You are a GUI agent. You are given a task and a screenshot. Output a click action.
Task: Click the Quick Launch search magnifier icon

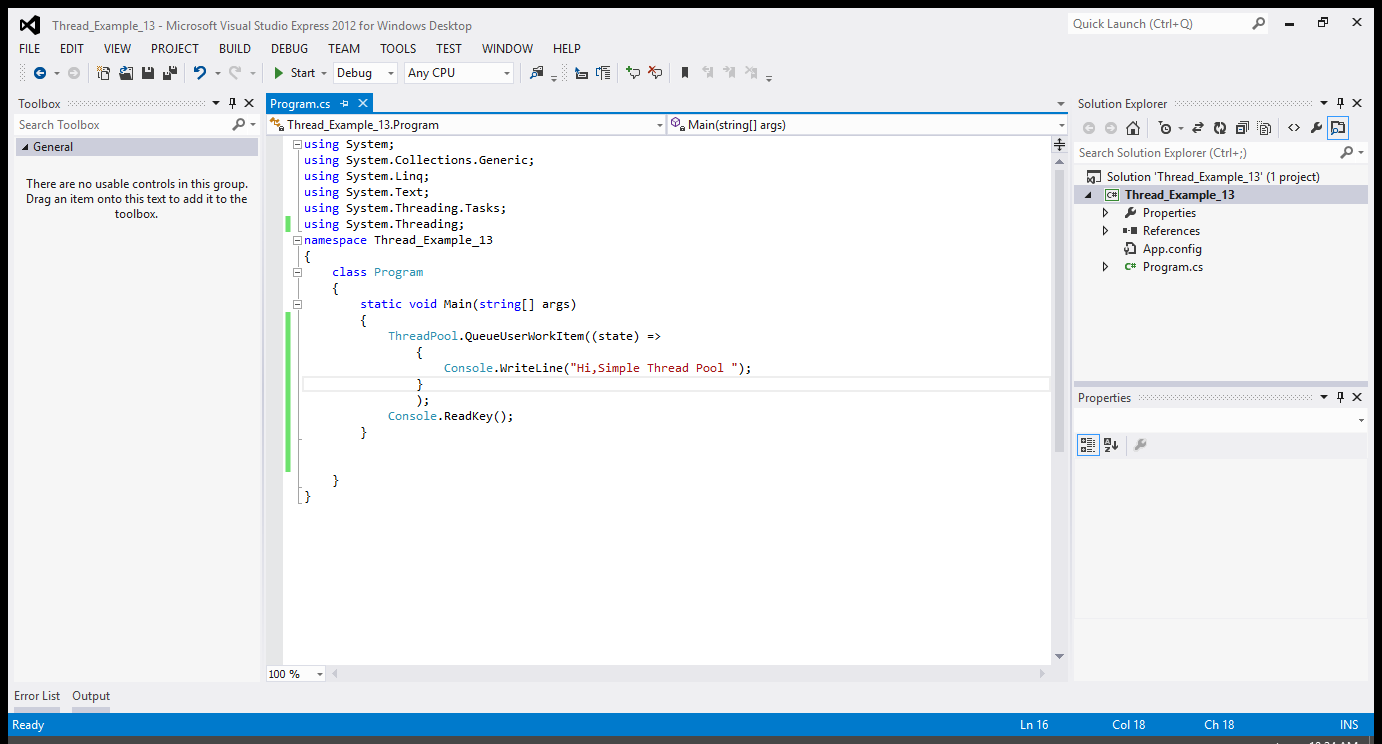coord(1259,23)
